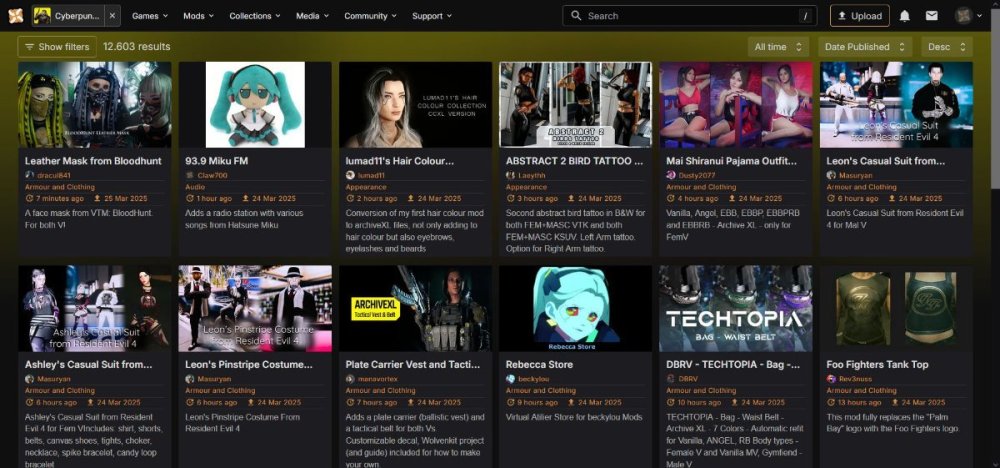The height and width of the screenshot is (468, 1000).
Task: Visit author lumad11 profile
Action: 371,175
